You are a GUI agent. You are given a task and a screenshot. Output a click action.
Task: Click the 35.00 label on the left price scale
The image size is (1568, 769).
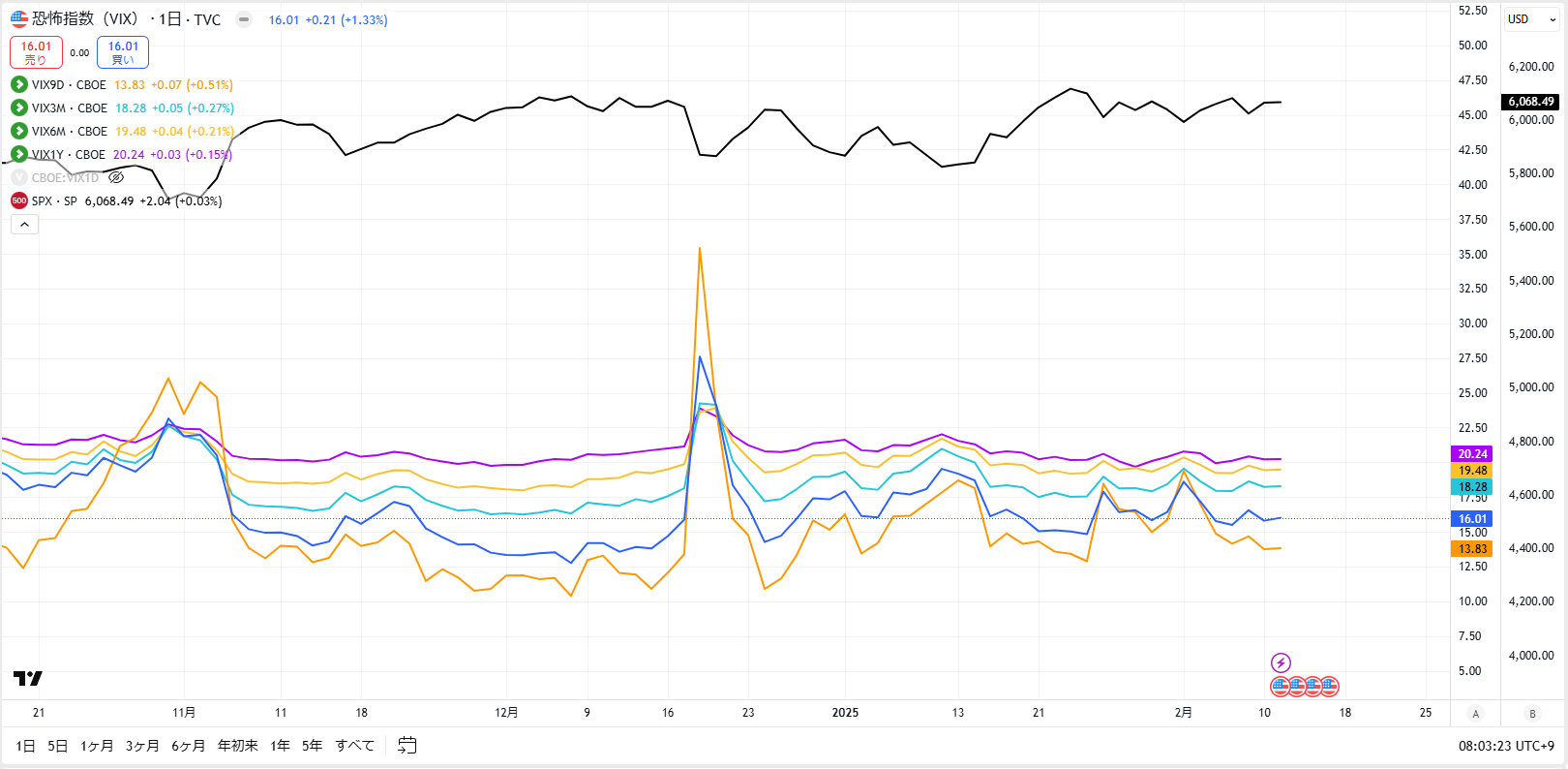[x=1473, y=255]
